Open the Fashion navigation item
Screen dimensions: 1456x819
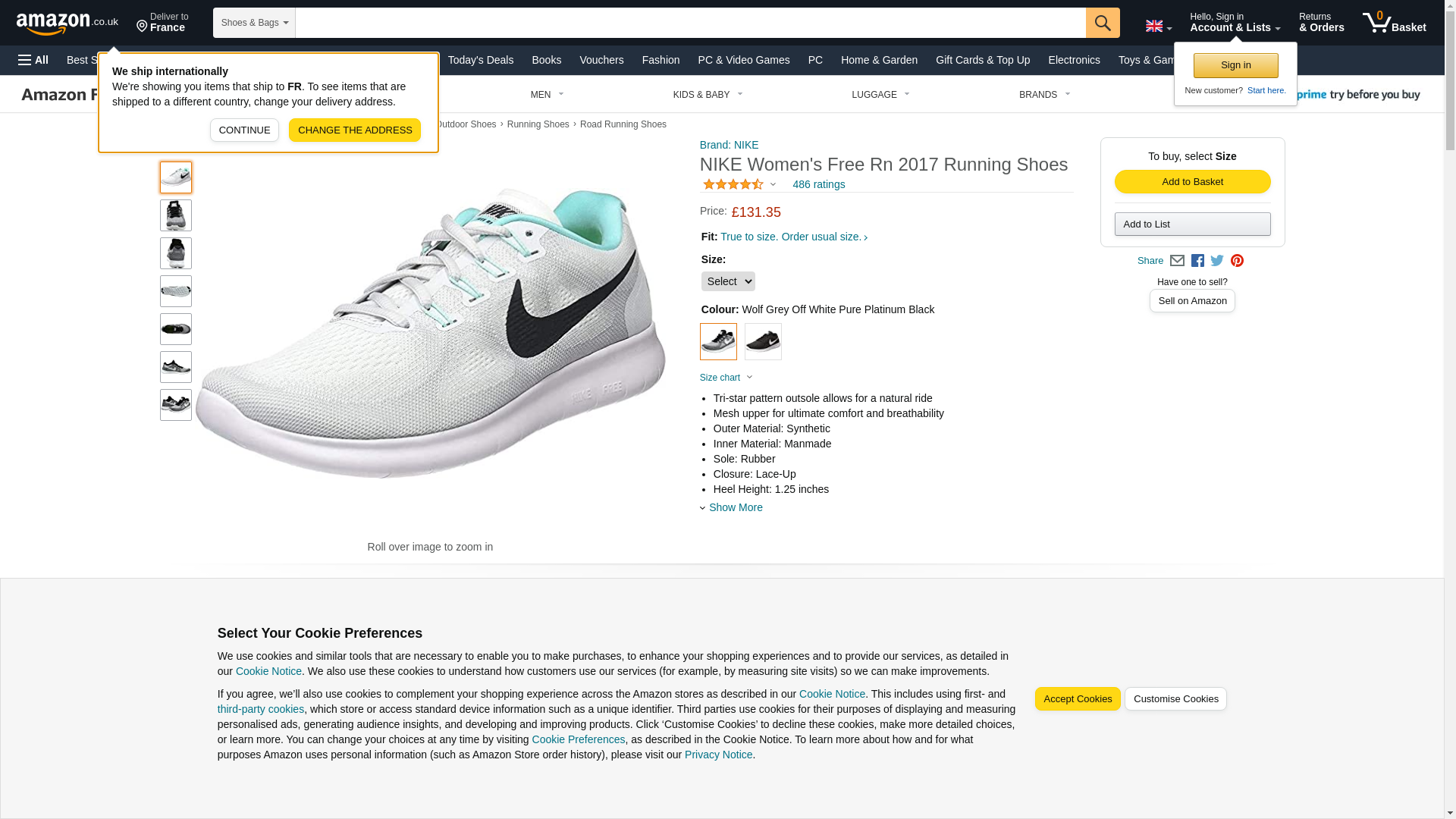[661, 60]
